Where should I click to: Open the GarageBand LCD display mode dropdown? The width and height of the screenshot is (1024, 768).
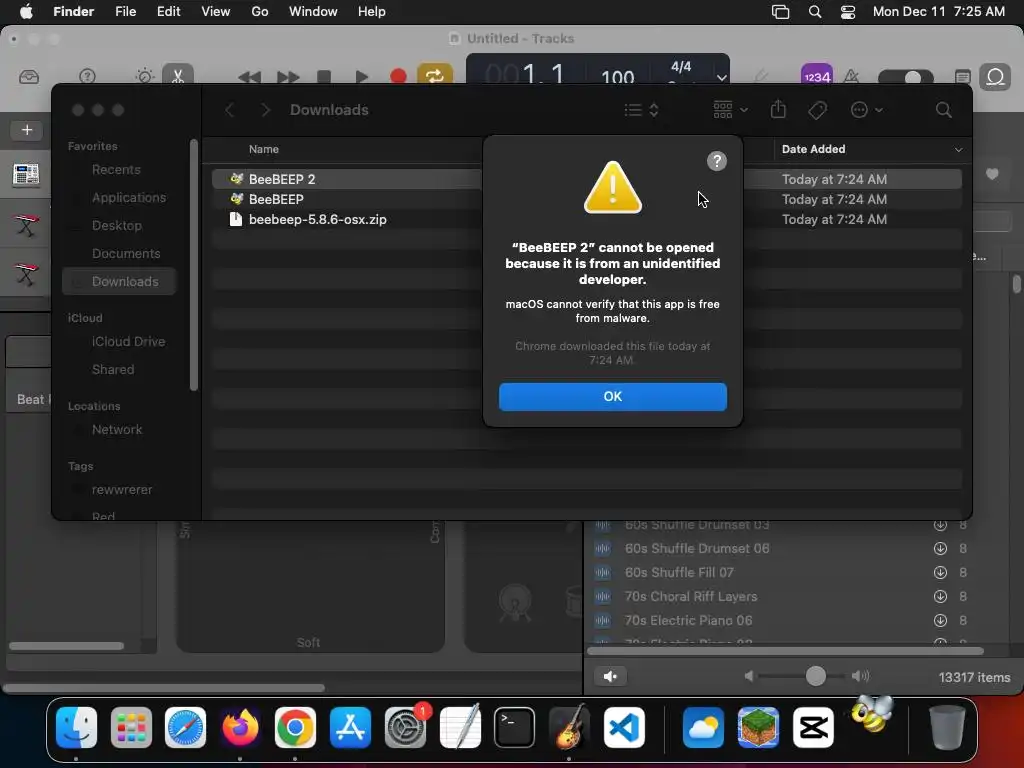(722, 78)
